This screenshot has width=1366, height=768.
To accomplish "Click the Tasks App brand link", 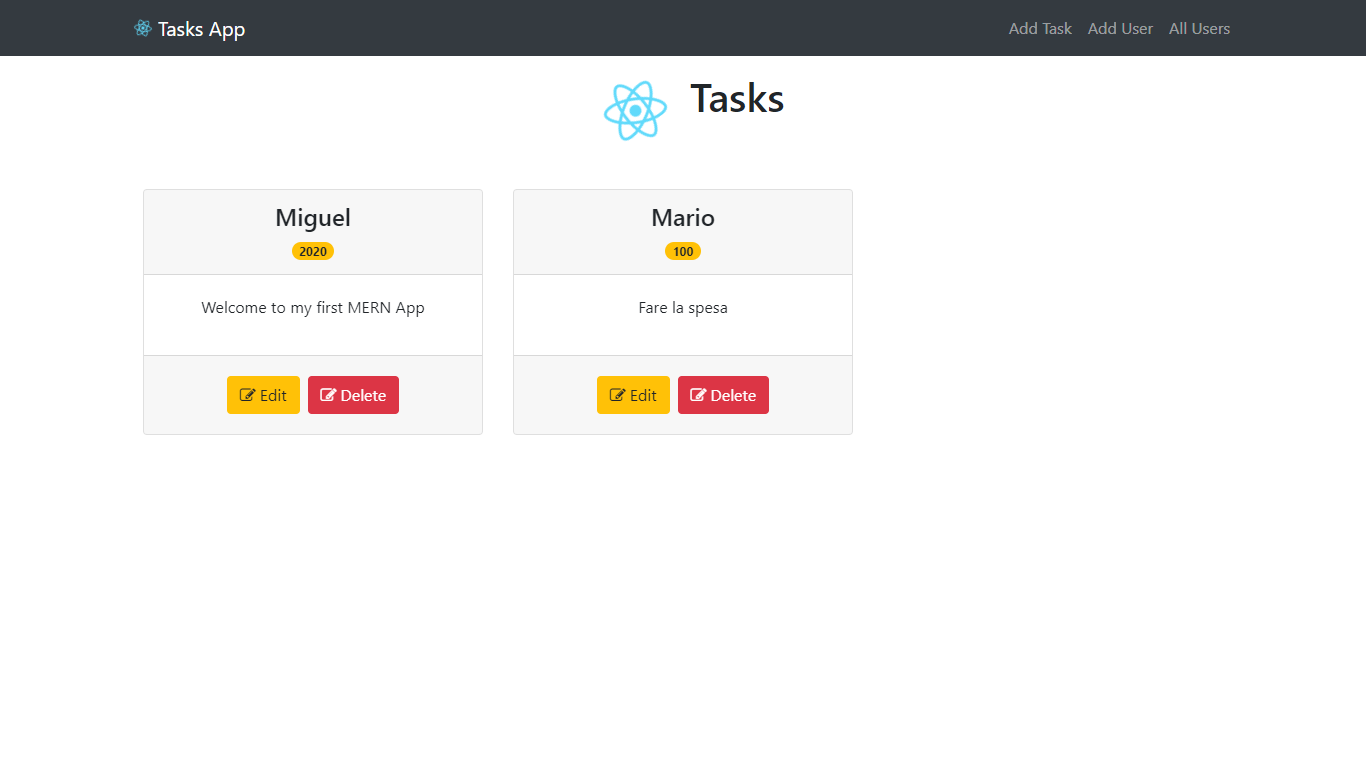I will [201, 29].
